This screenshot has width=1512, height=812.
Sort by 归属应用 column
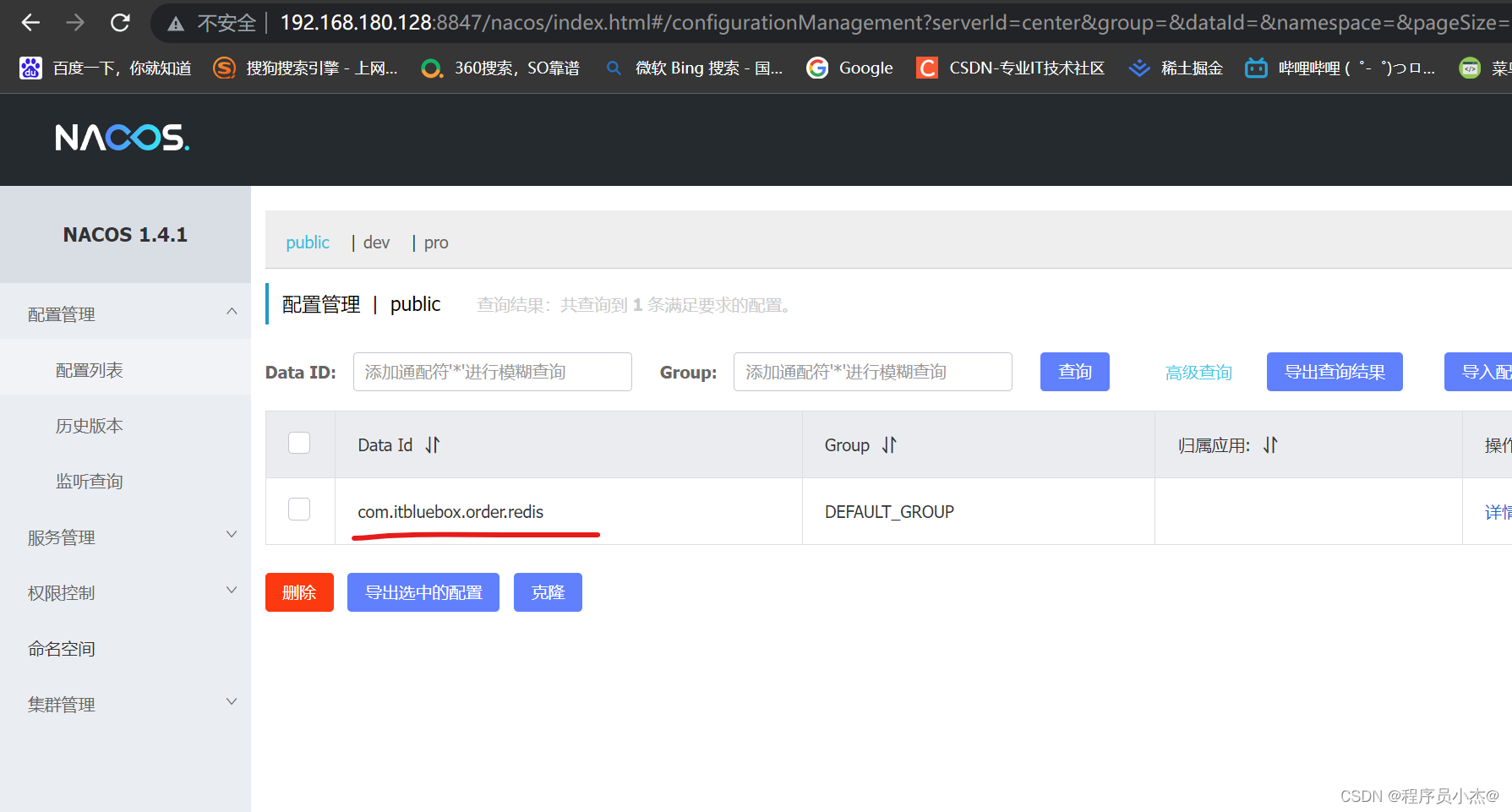pyautogui.click(x=1270, y=444)
